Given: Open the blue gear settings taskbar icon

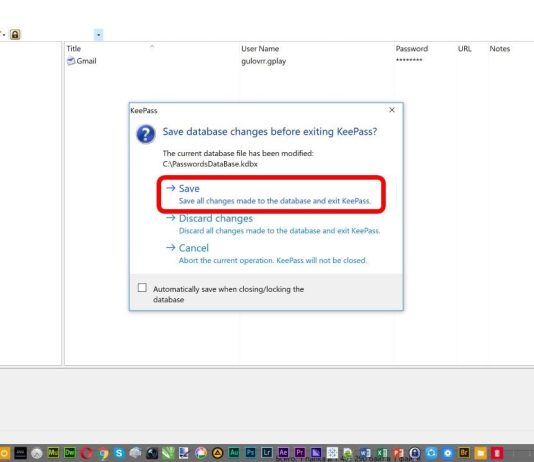Looking at the screenshot, I should 447,453.
